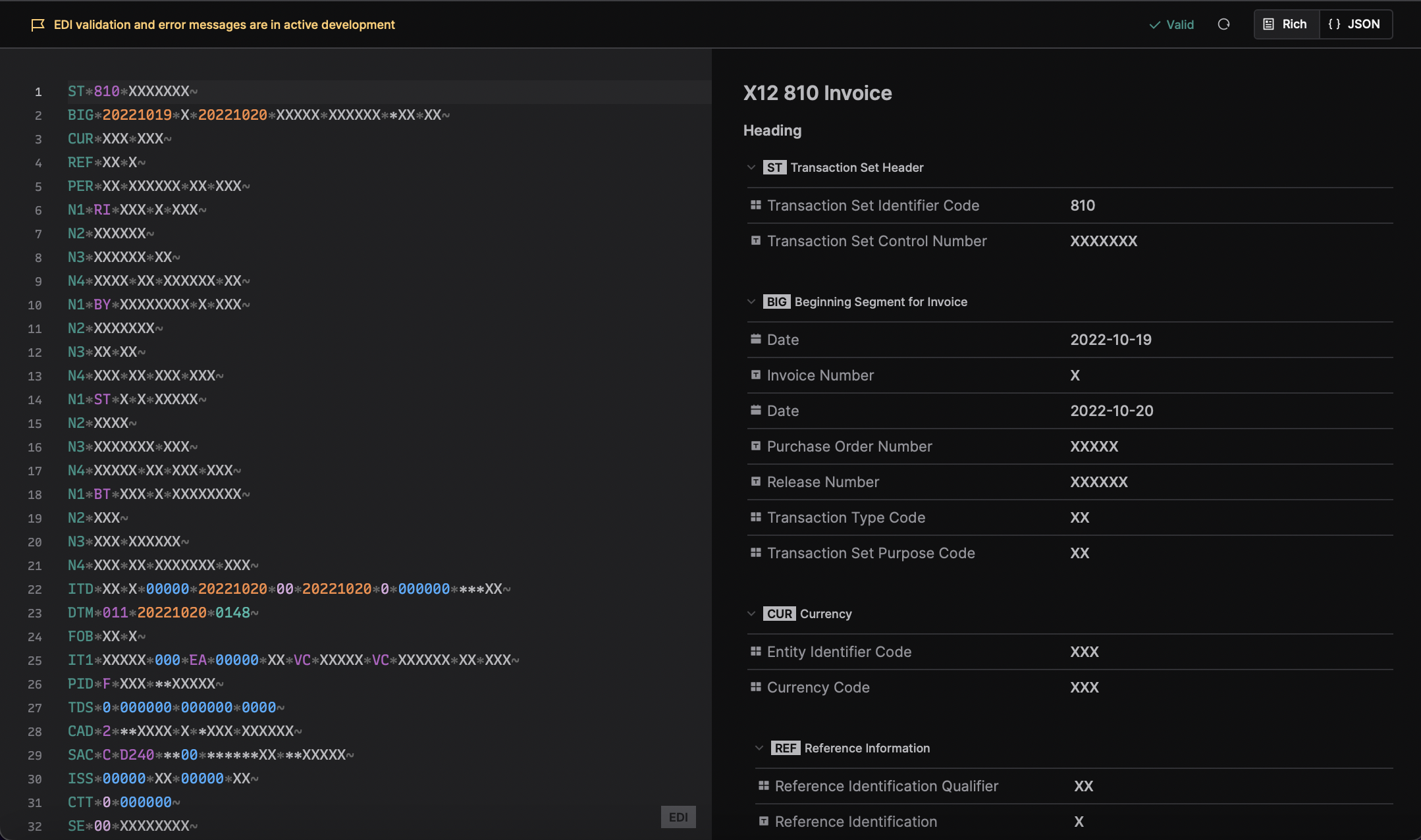Click the BIG segment badge
Viewport: 1421px width, 840px height.
776,302
